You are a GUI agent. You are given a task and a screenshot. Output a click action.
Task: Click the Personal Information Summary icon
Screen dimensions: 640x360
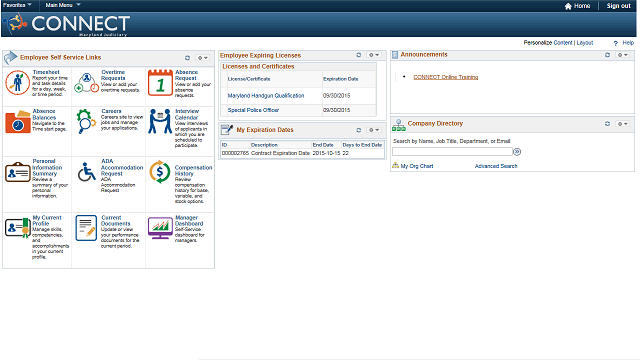coord(18,172)
